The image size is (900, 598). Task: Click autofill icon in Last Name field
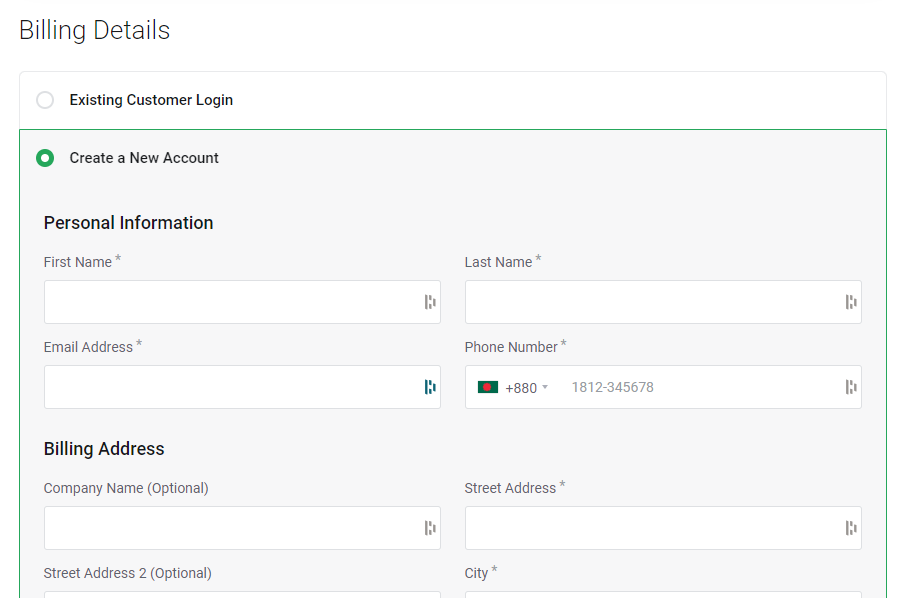(x=851, y=302)
